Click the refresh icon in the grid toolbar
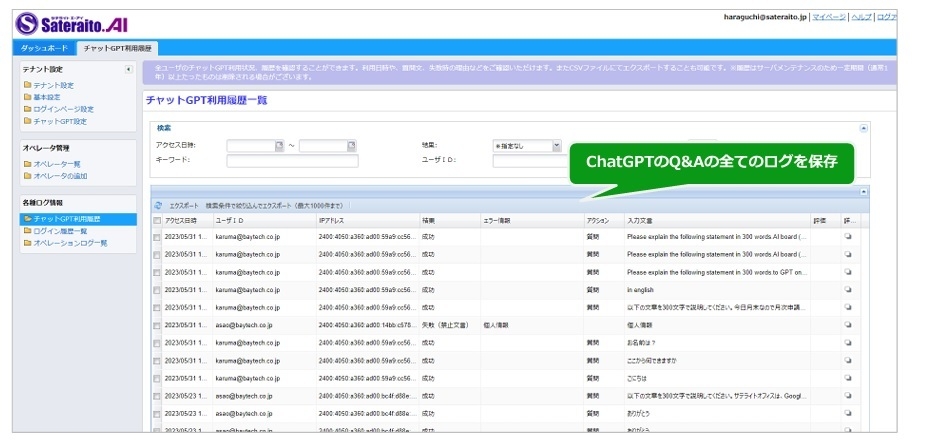 tap(158, 204)
